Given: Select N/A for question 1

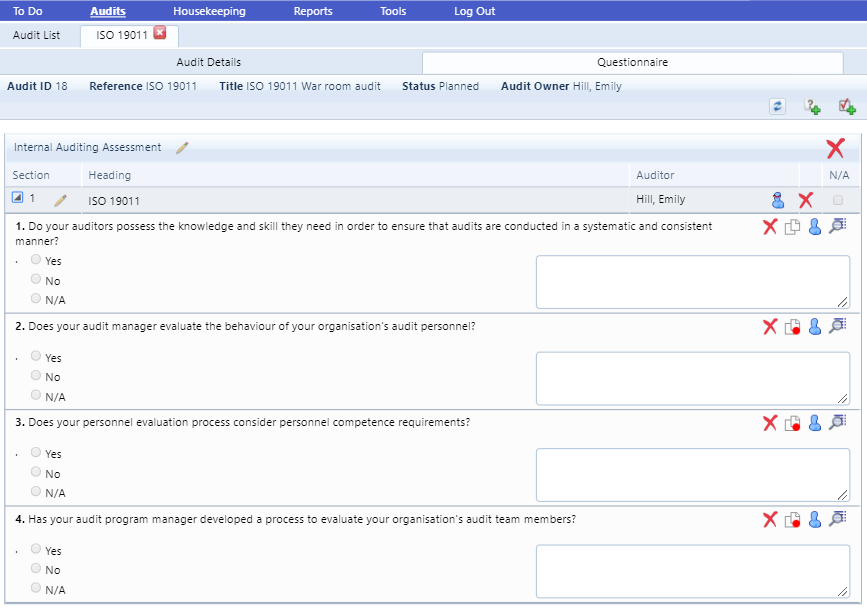Looking at the screenshot, I should coord(36,299).
